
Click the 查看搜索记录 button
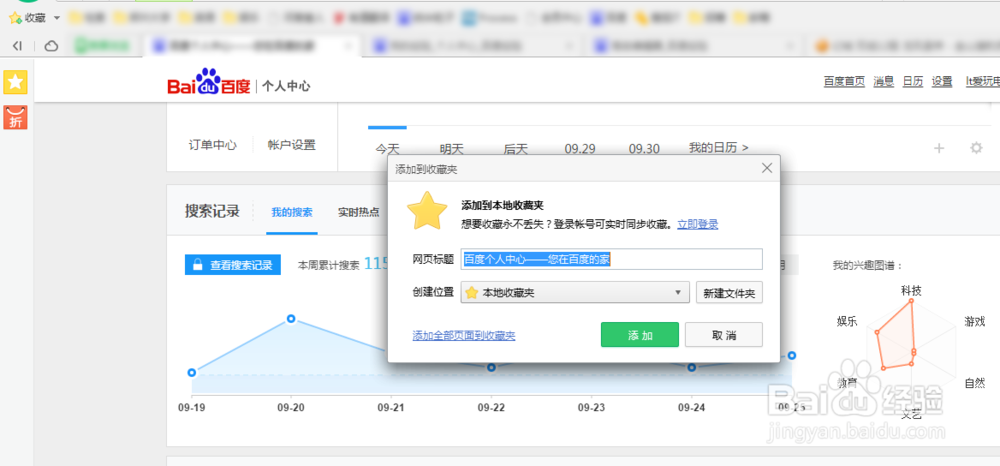pyautogui.click(x=233, y=265)
